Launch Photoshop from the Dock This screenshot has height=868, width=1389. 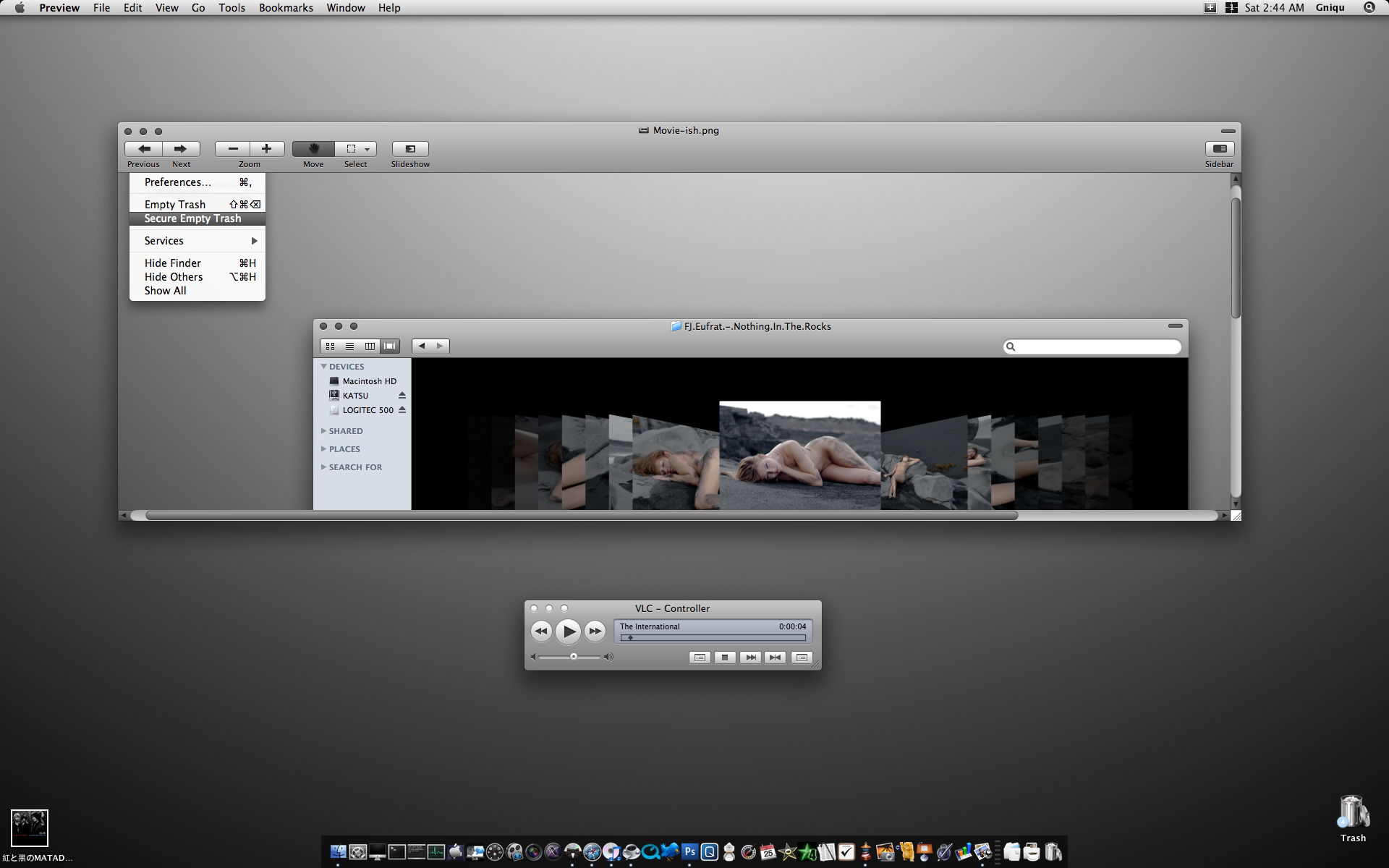tap(689, 852)
